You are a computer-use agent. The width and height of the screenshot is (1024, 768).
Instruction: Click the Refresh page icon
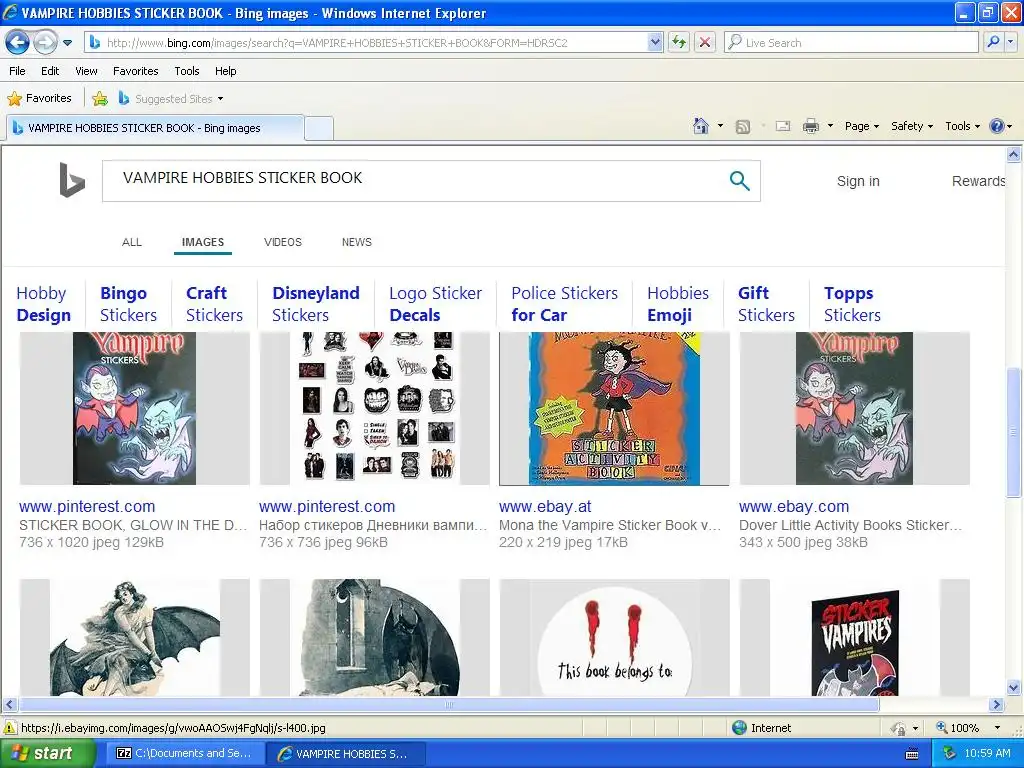coord(679,42)
